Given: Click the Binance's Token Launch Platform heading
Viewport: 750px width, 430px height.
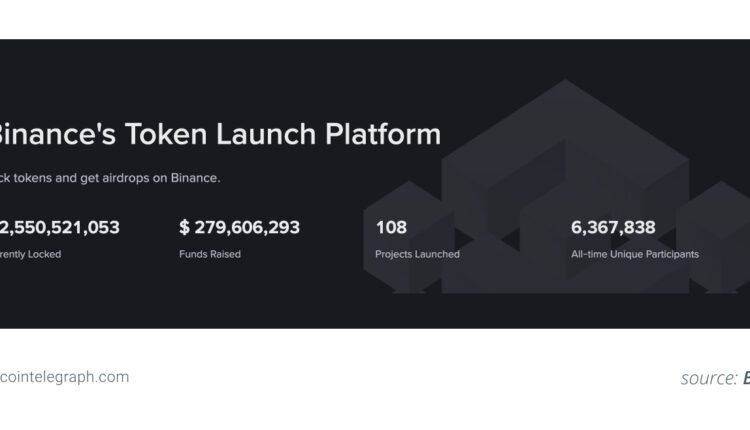Looking at the screenshot, I should (x=218, y=134).
